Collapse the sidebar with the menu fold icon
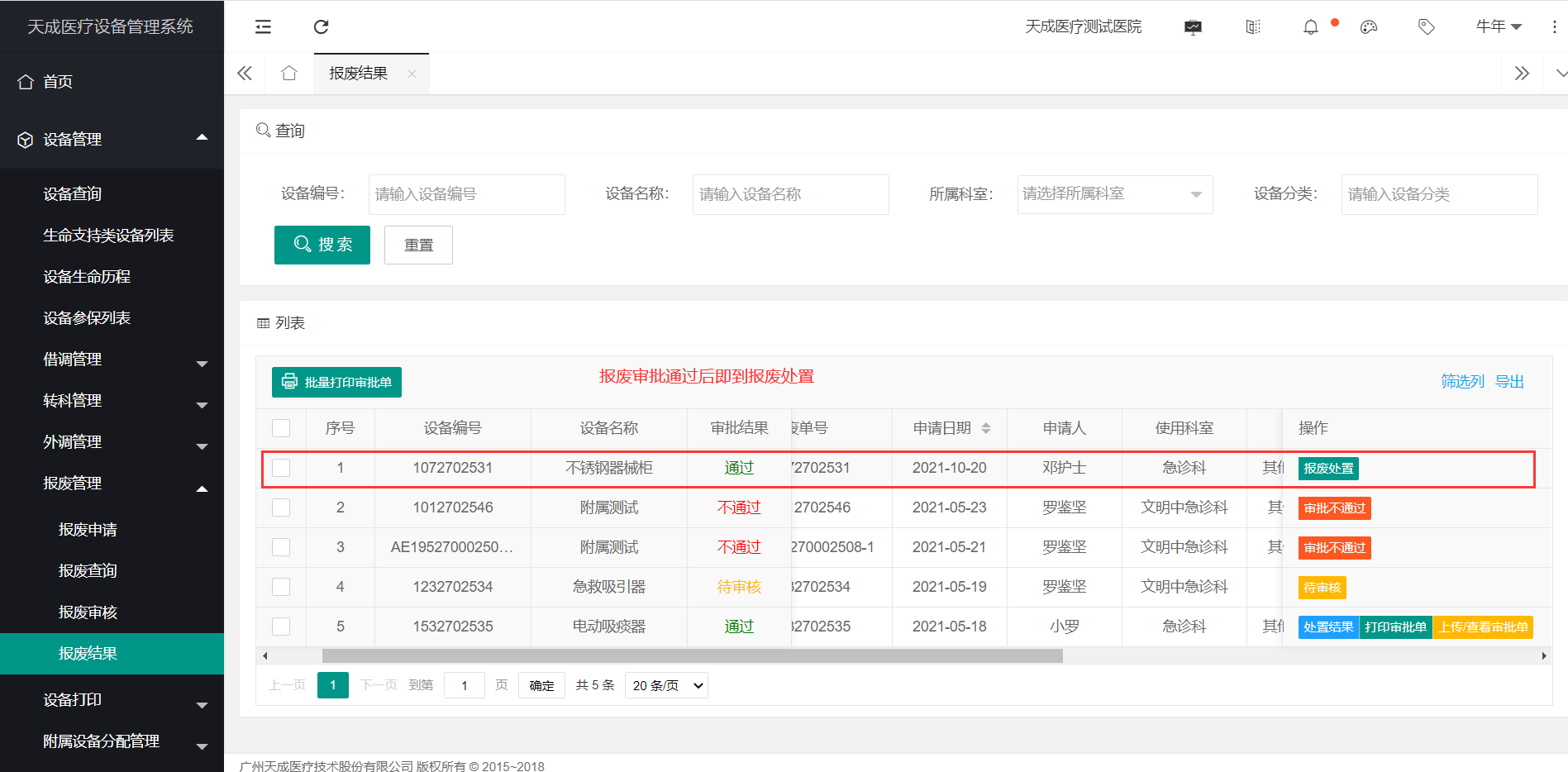The image size is (1568, 772). click(263, 26)
